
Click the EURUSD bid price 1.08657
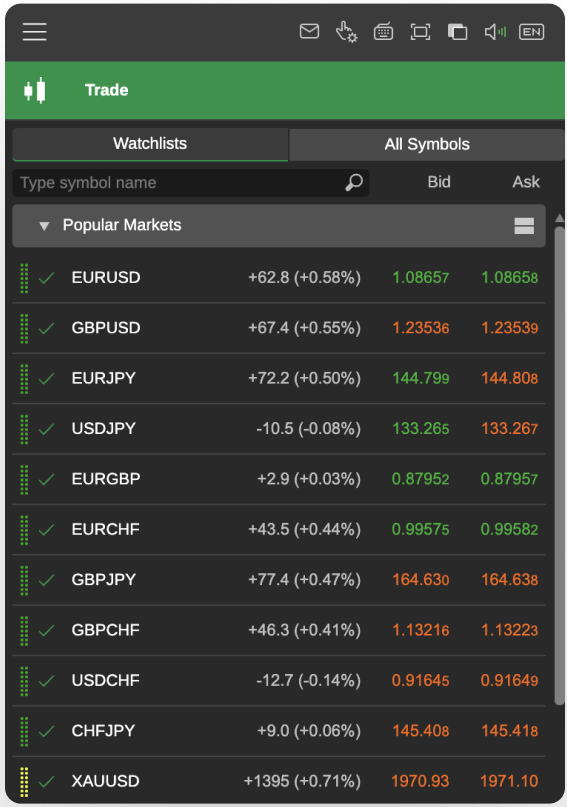pos(421,278)
